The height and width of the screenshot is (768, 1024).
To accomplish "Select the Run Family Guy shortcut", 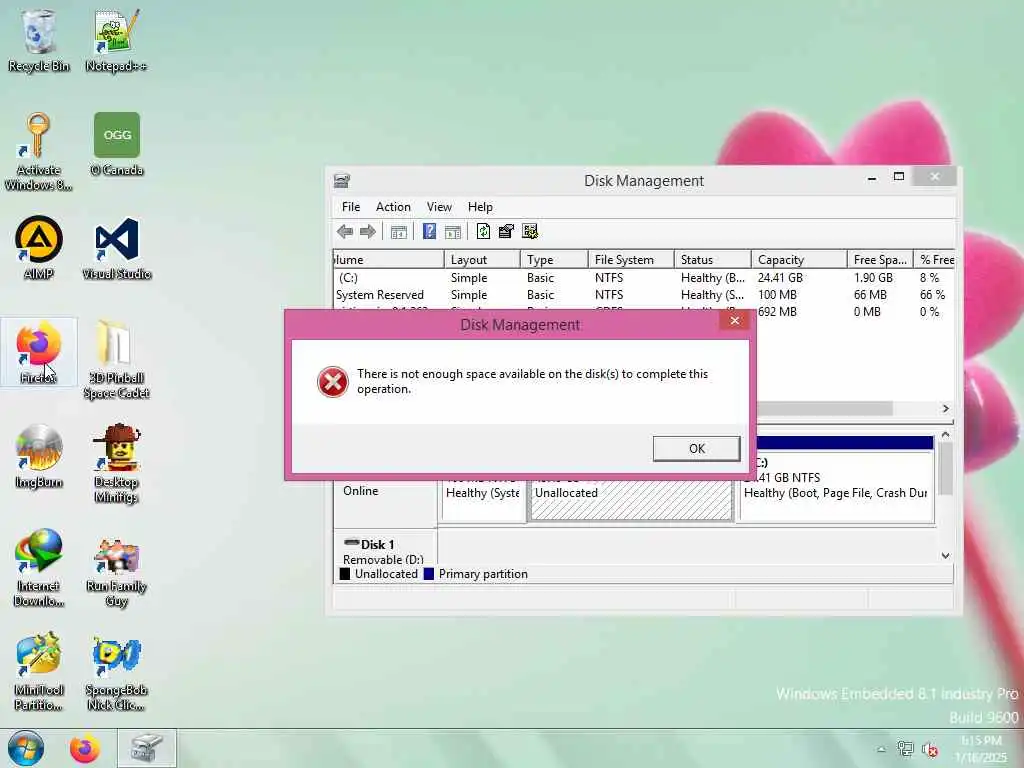I will [116, 573].
